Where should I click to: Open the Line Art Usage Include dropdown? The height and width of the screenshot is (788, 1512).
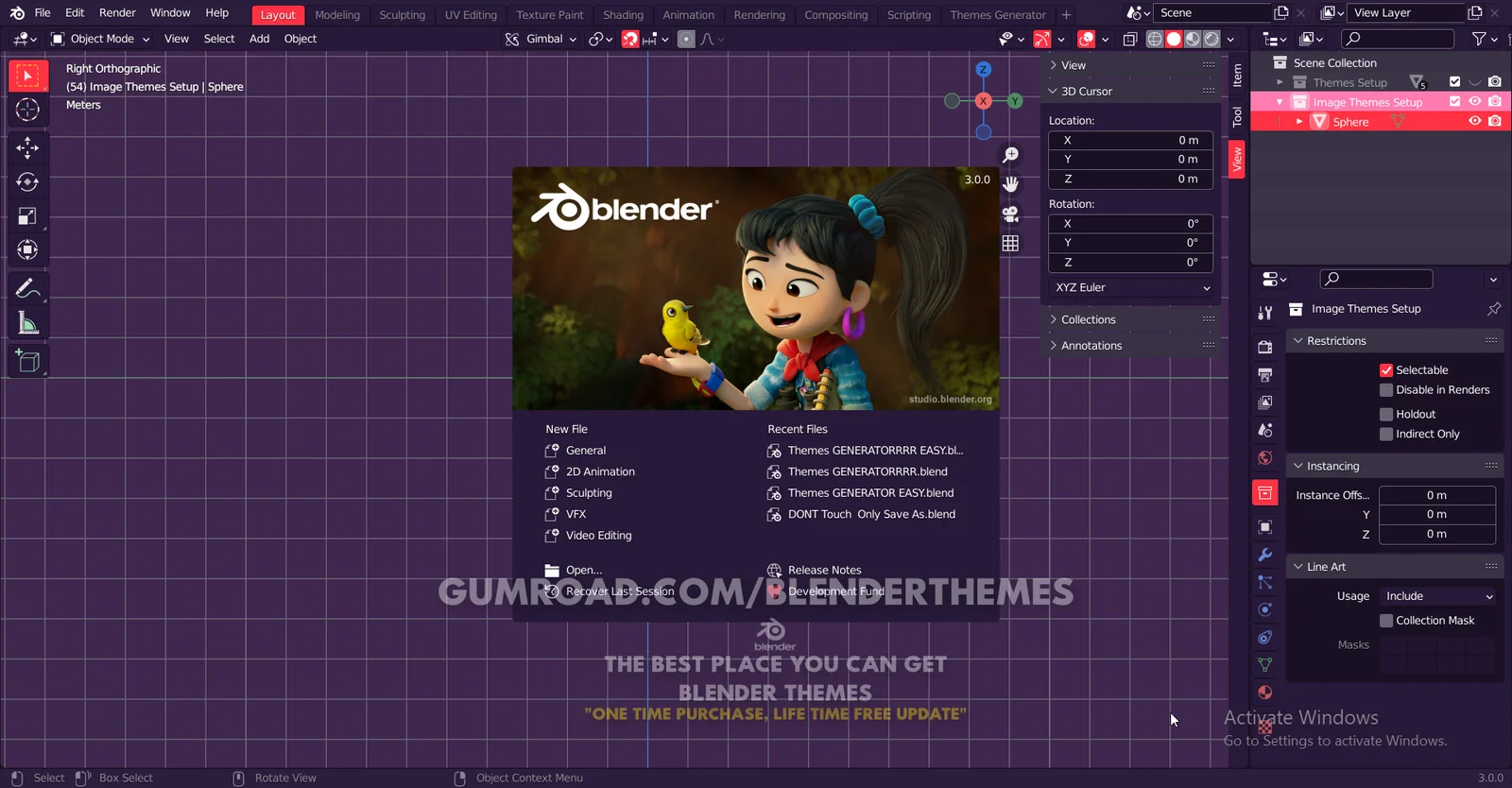(x=1437, y=596)
